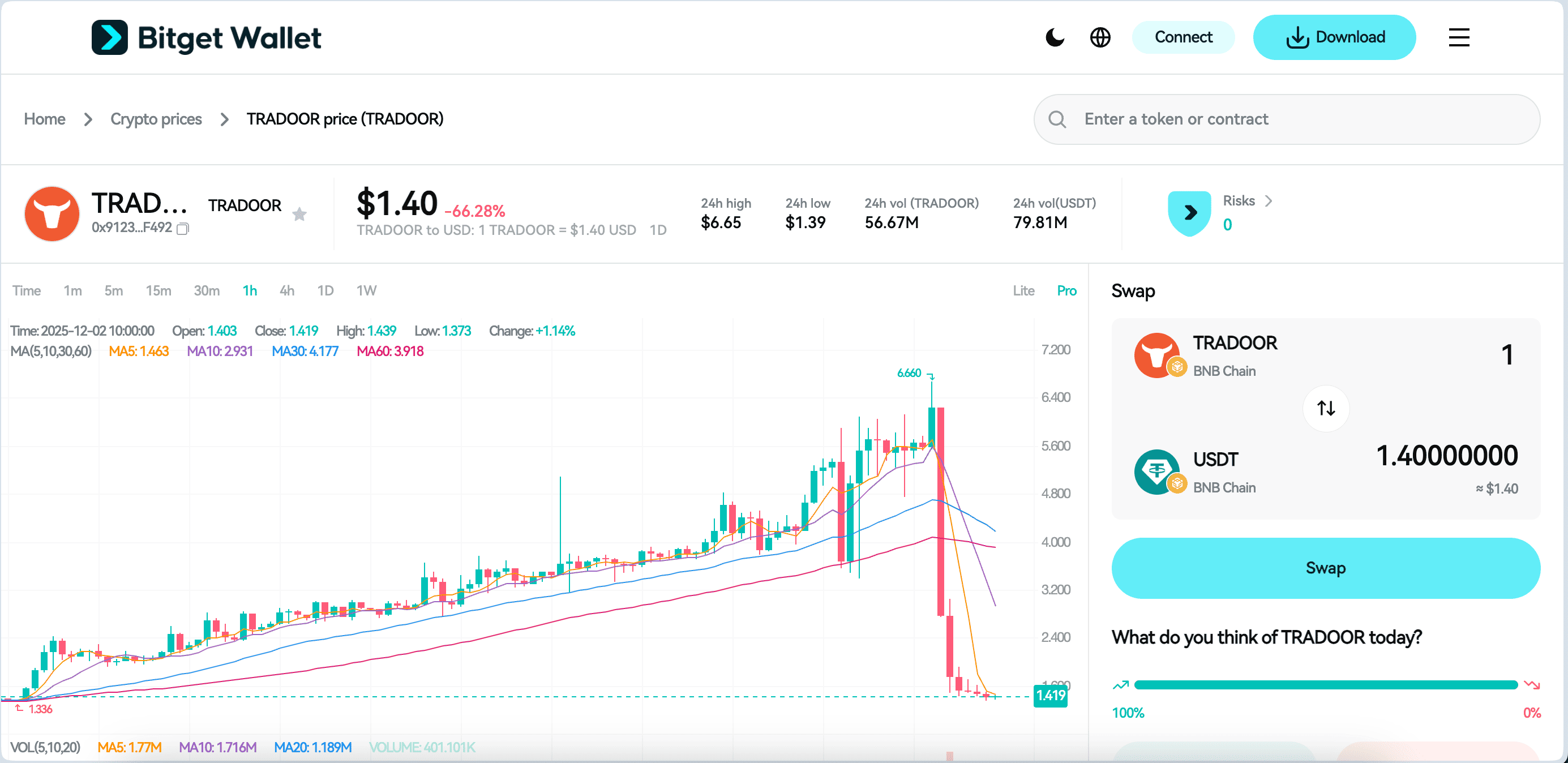The width and height of the screenshot is (1568, 763).
Task: Click the swap direction arrows icon
Action: coord(1326,408)
